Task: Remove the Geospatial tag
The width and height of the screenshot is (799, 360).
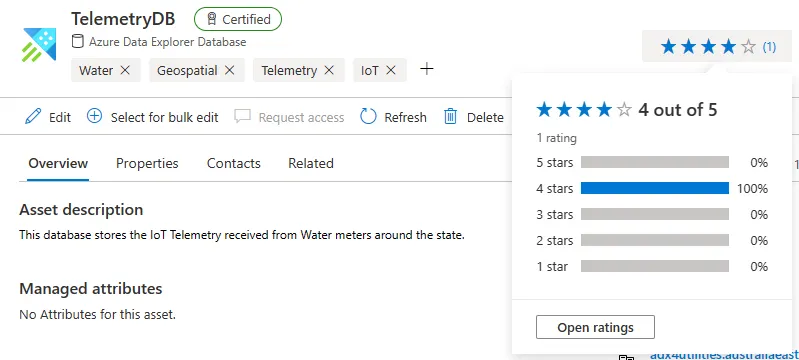Action: point(230,70)
